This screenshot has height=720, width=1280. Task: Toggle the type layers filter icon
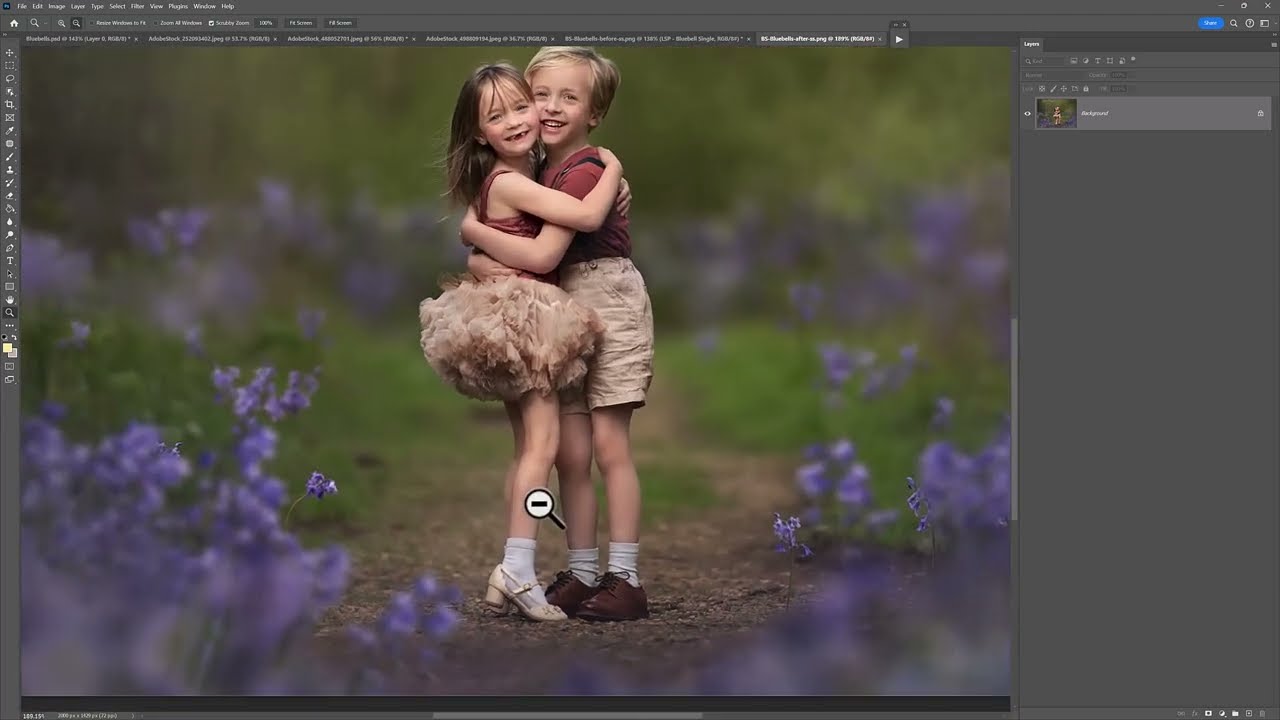(x=1097, y=61)
